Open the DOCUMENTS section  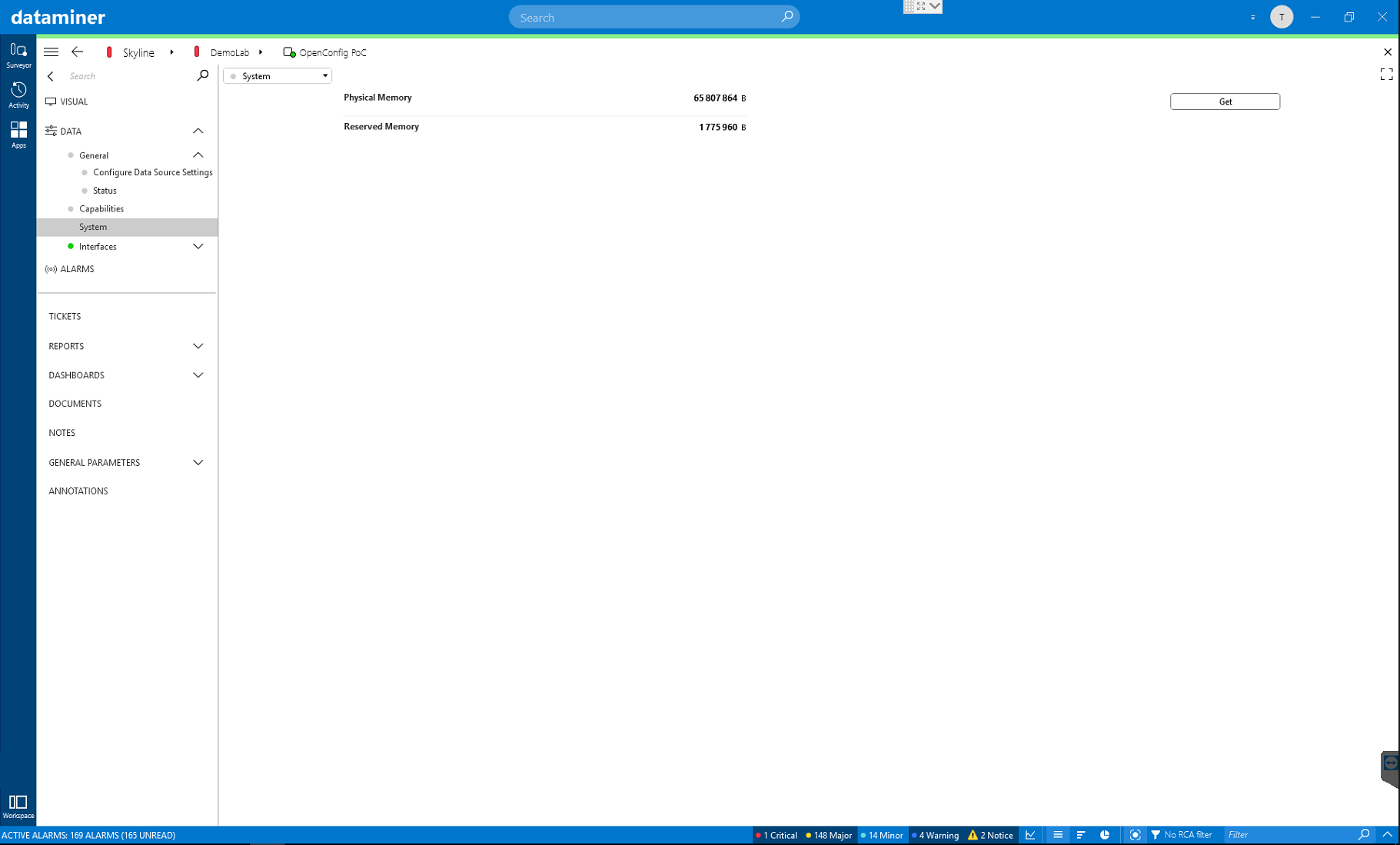(x=75, y=404)
